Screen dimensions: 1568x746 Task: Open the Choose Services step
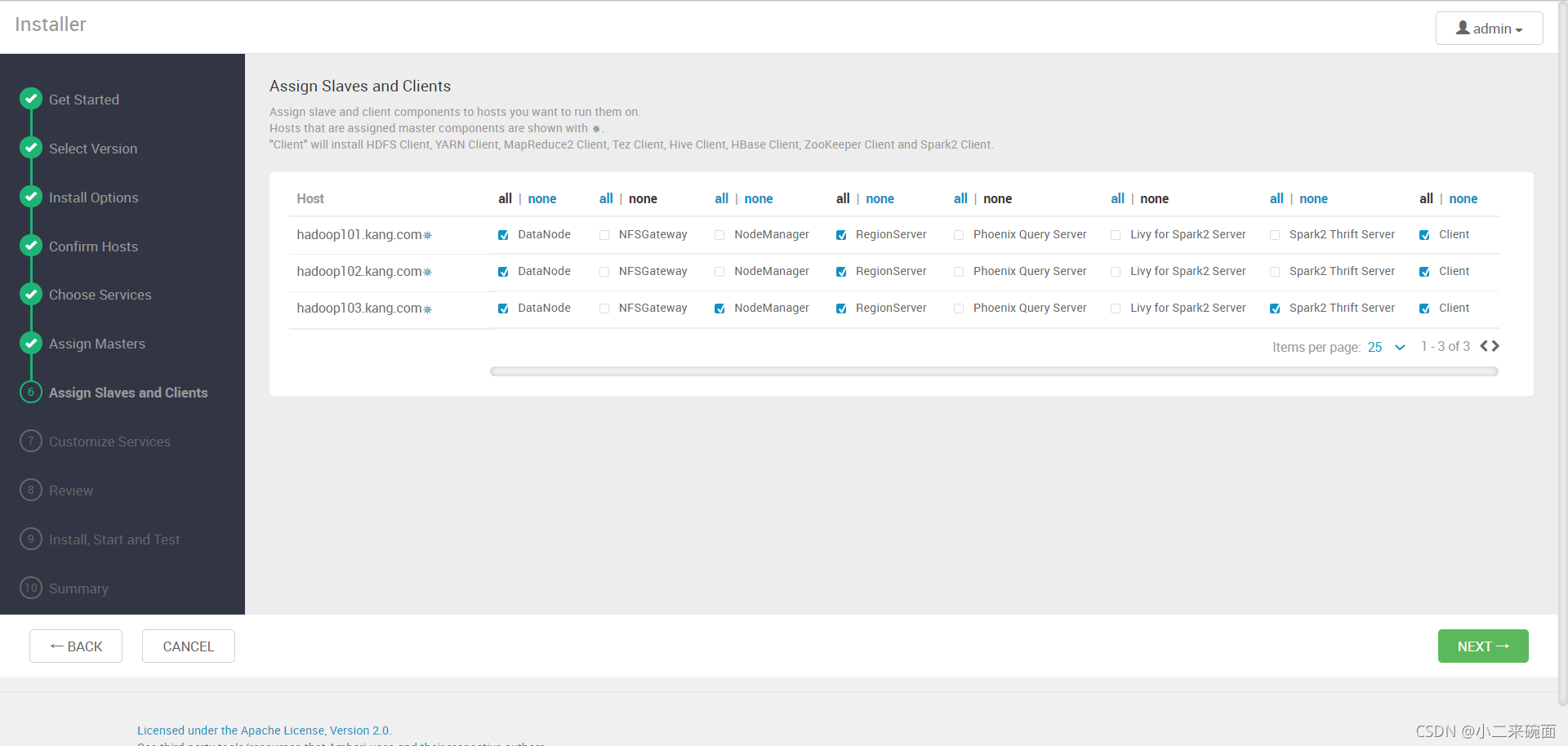100,295
